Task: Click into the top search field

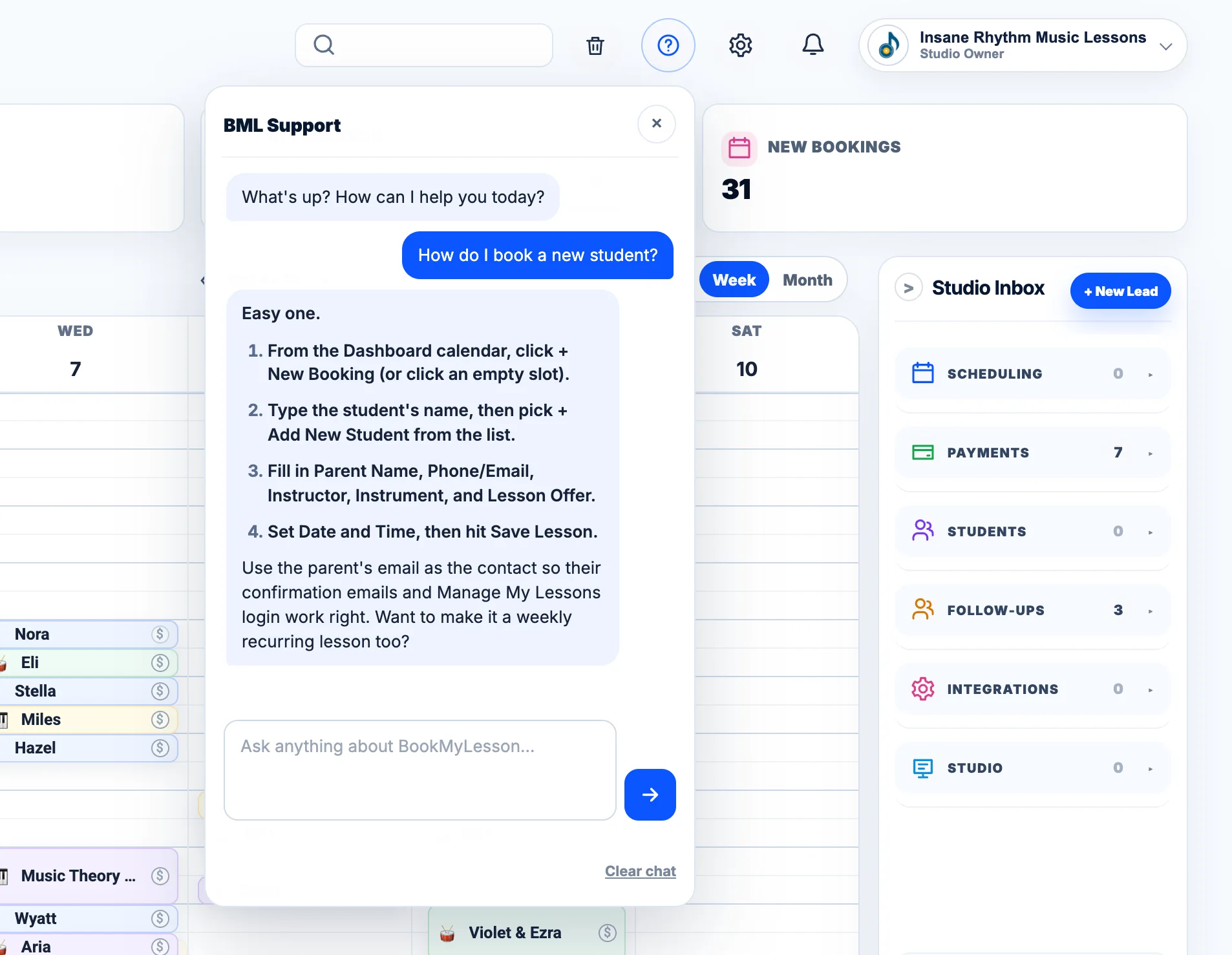Action: pos(424,45)
